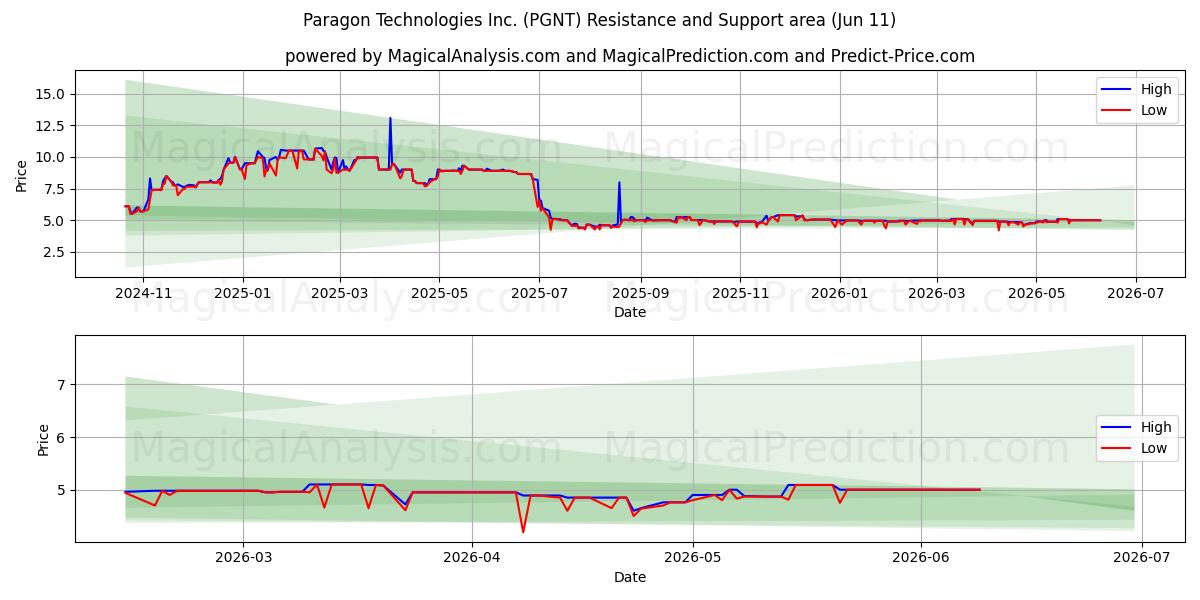Click the 'Price' y-axis label of the top chart
The height and width of the screenshot is (600, 1200).
[22, 176]
